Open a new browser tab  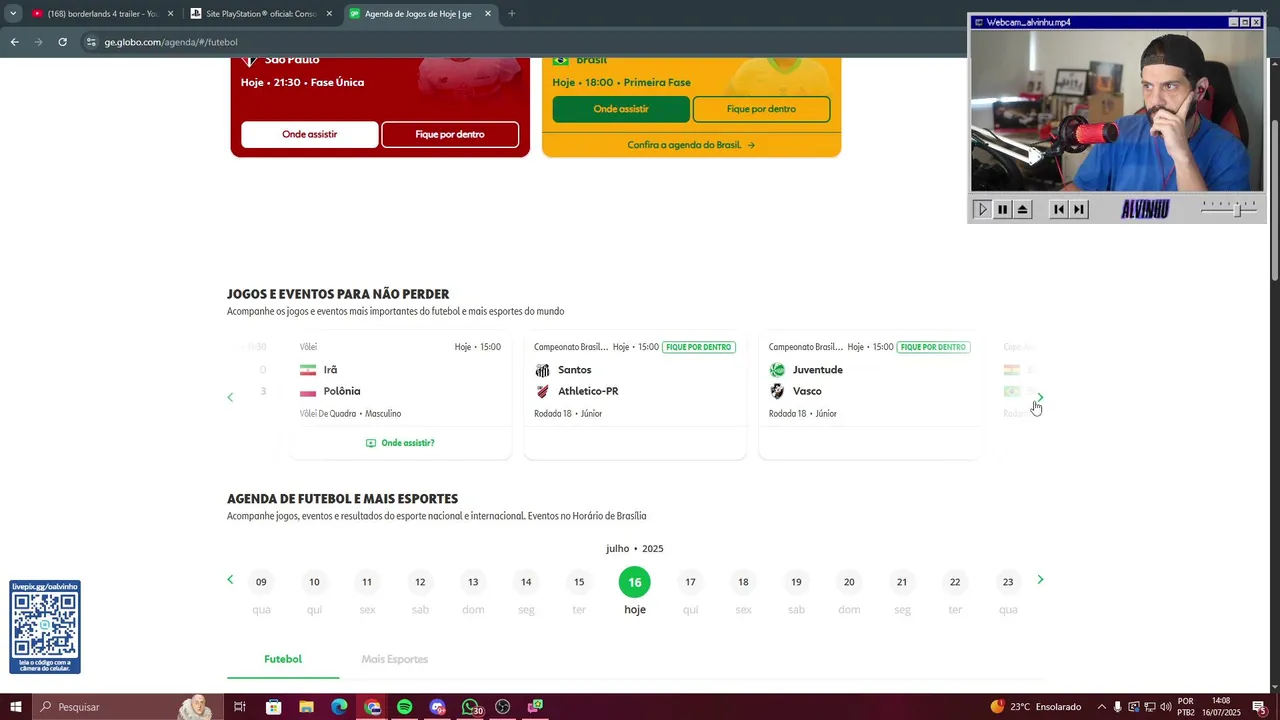(x=512, y=14)
